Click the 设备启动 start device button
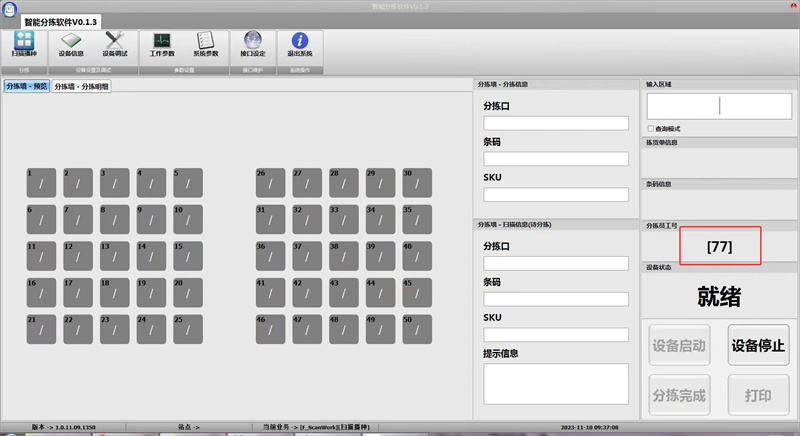 click(679, 345)
